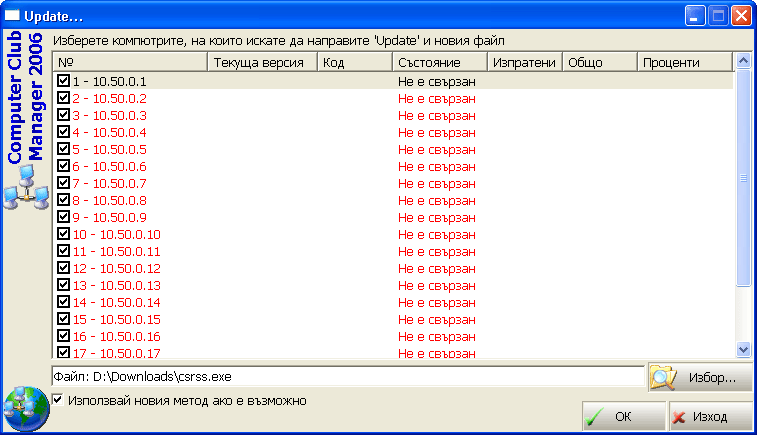This screenshot has height=435, width=757.
Task: Click the 'Общо' column header
Action: tap(600, 62)
